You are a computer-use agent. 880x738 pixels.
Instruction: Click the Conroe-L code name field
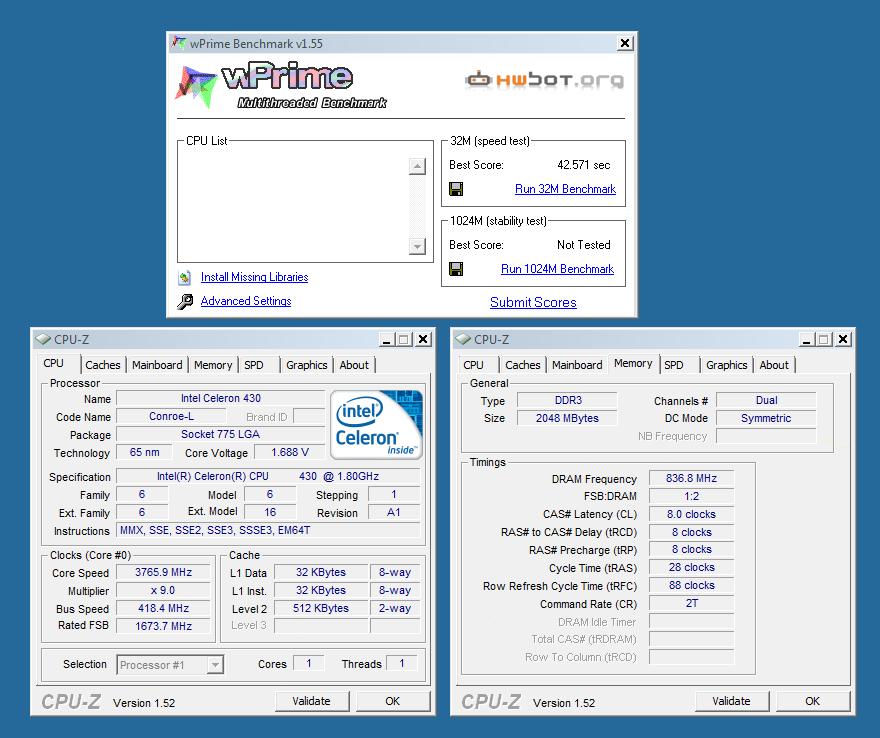[171, 416]
